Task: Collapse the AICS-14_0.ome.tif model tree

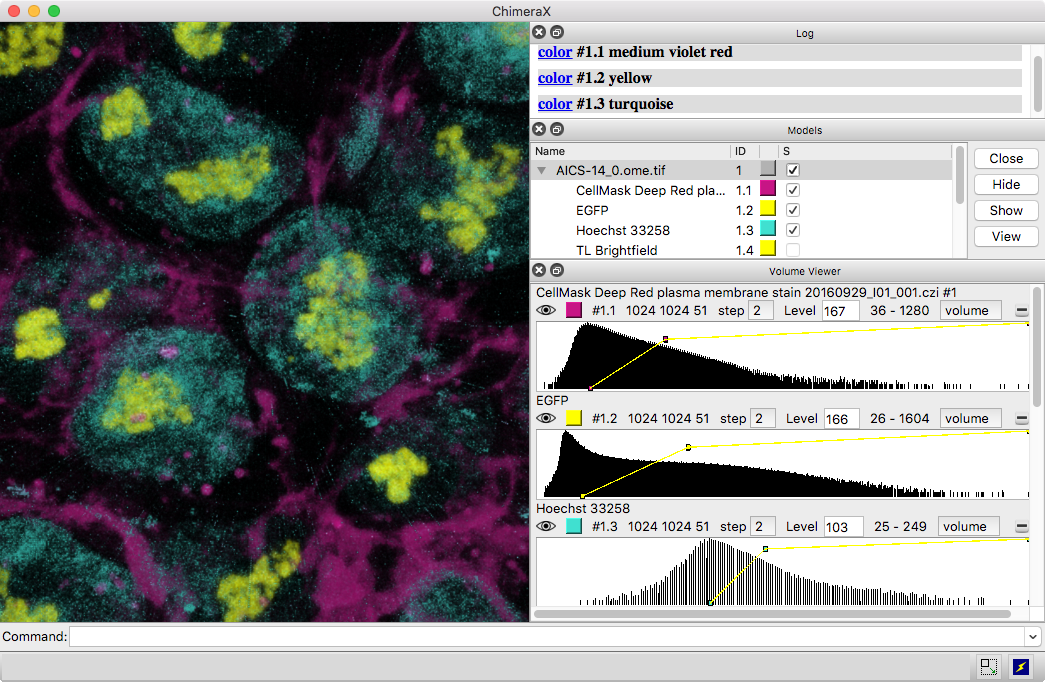Action: (542, 171)
